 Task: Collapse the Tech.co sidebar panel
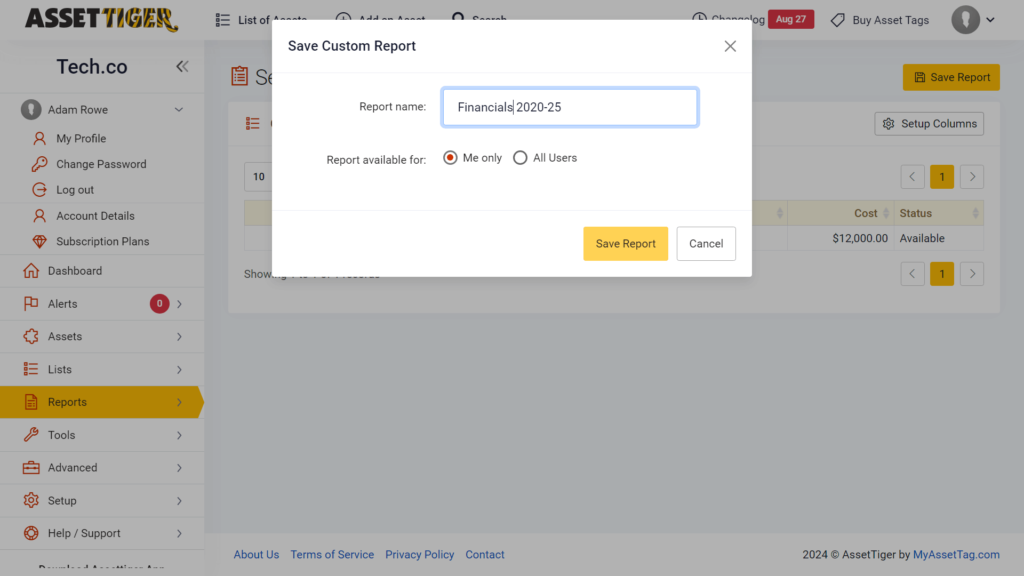tap(182, 66)
